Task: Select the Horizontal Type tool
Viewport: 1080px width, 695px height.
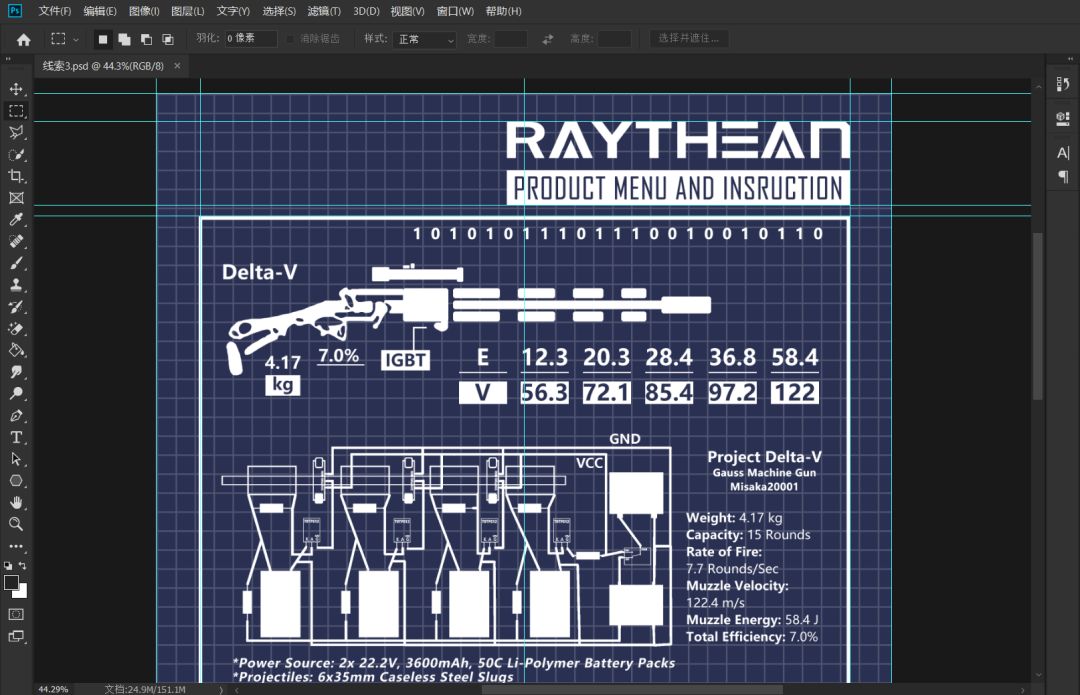Action: [x=16, y=437]
